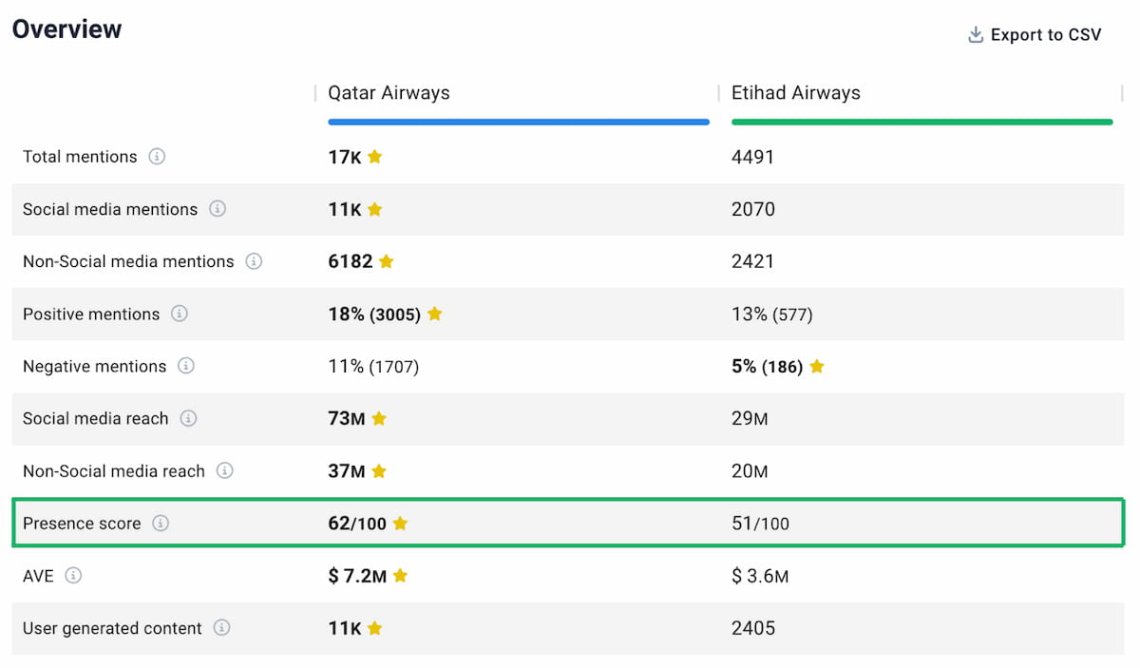Click the star next to Qatar's 62/100 score
The image size is (1140, 668).
[400, 523]
